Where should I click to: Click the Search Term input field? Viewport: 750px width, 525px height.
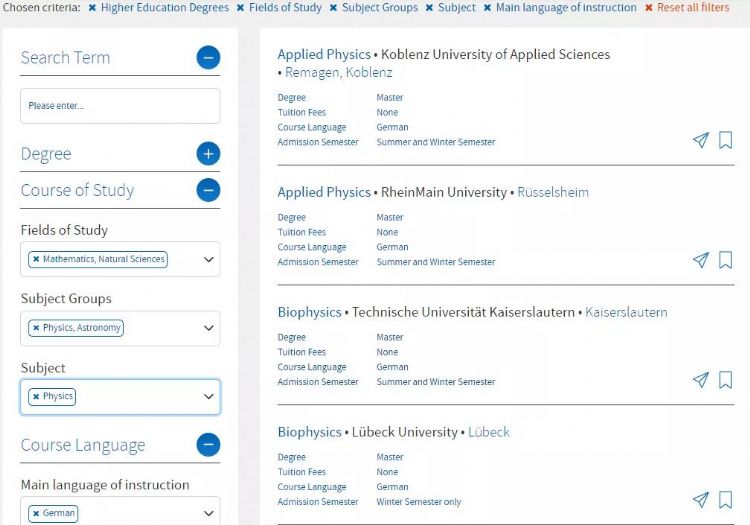(120, 106)
